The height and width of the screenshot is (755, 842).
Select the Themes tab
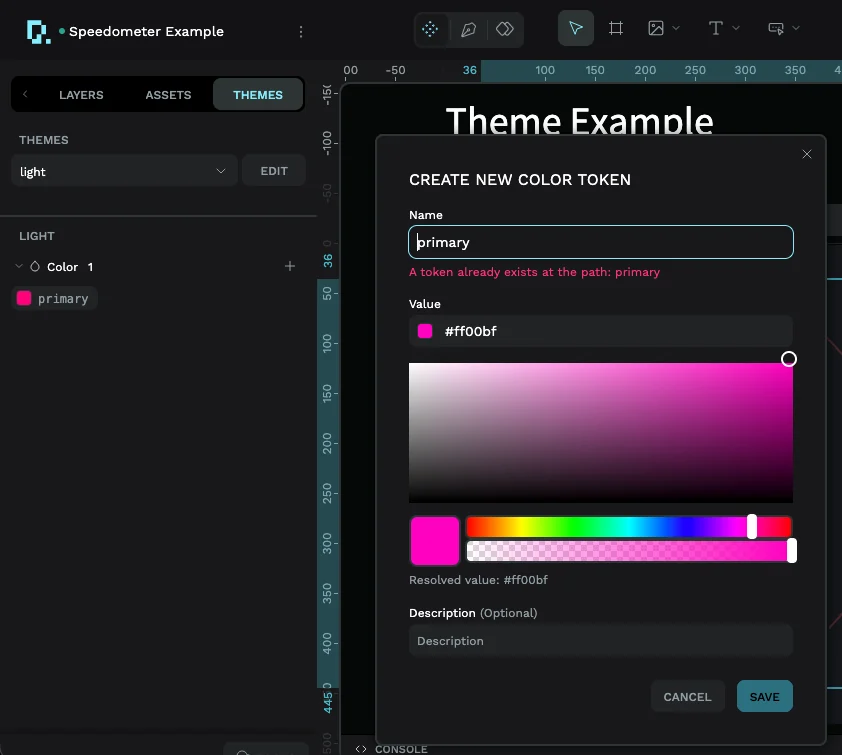(x=258, y=95)
